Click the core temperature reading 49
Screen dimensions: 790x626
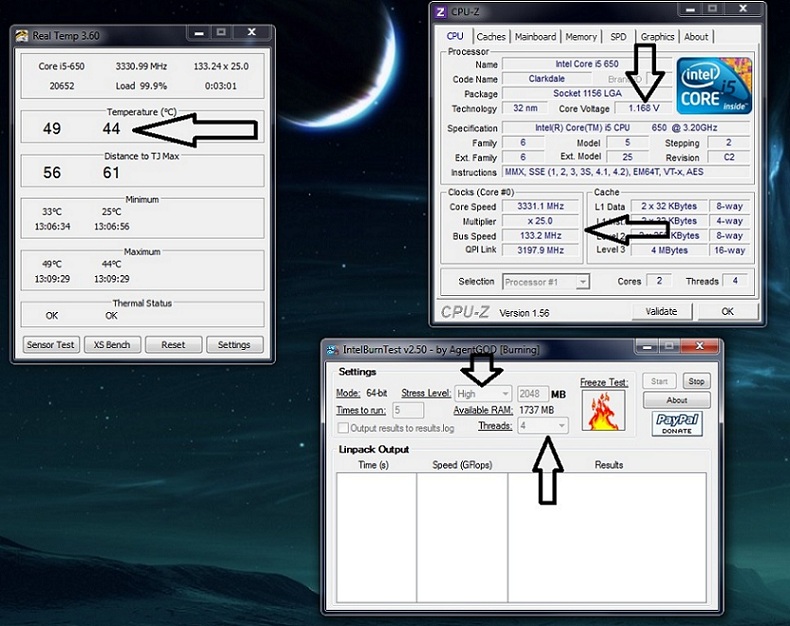click(52, 129)
